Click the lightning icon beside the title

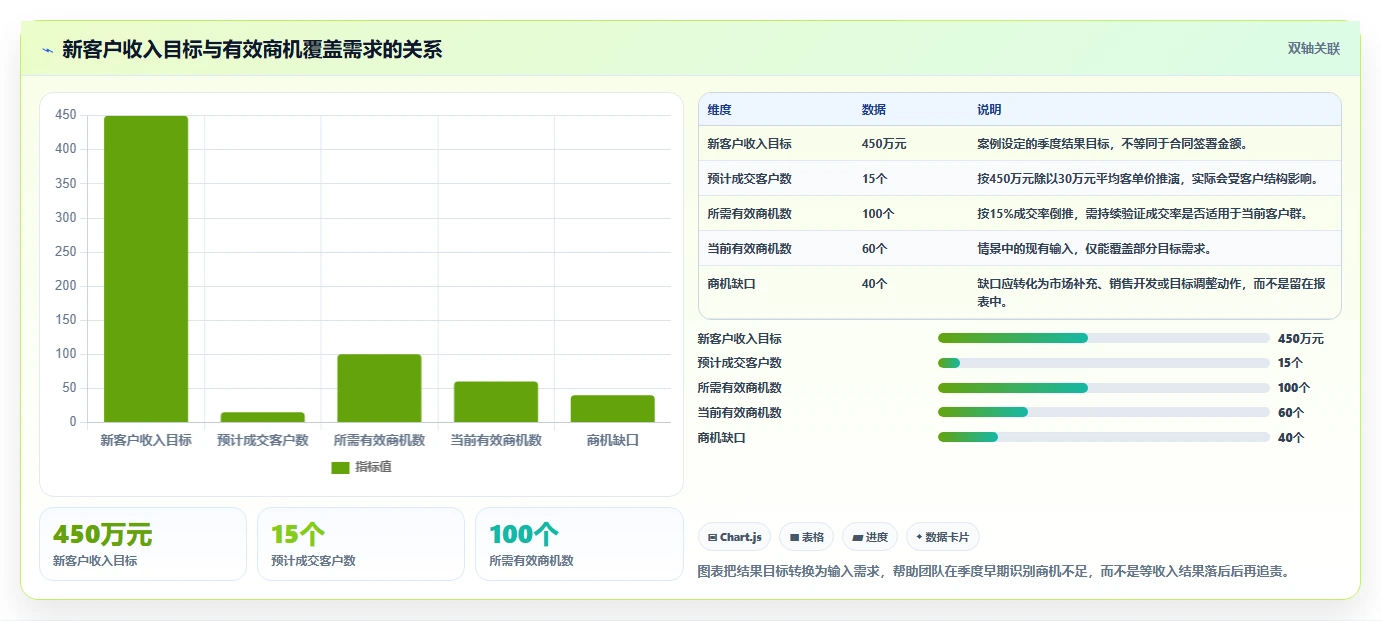[x=48, y=50]
